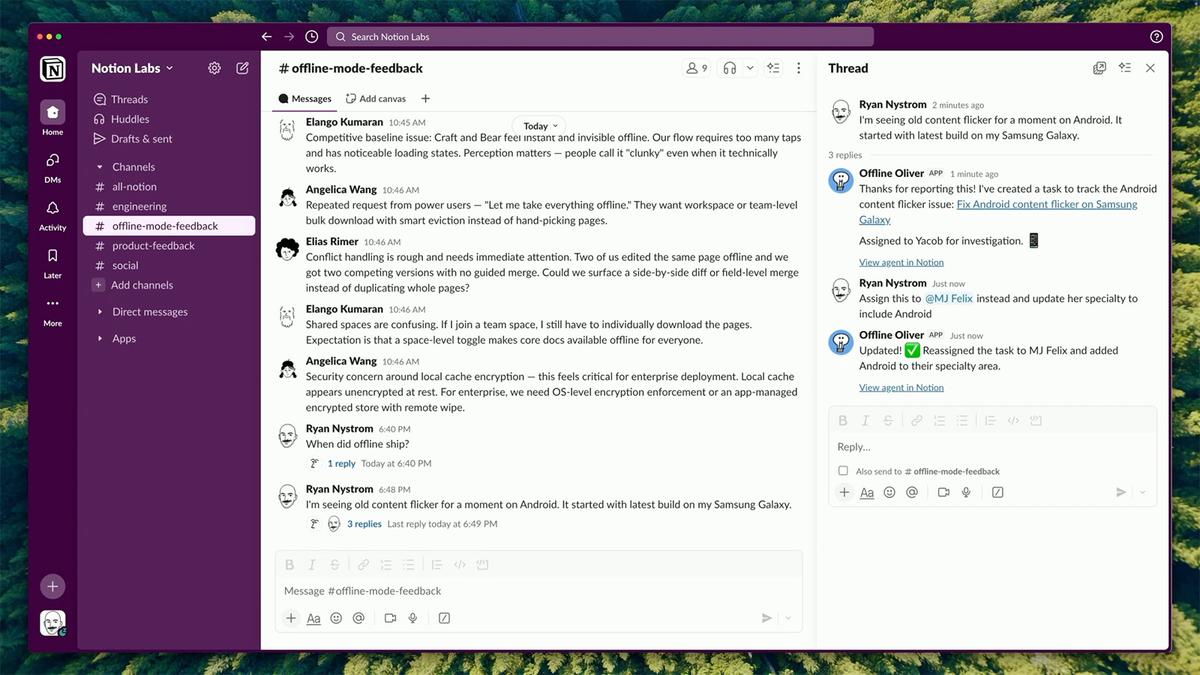Open channel AI summary sparkle icon
Image resolution: width=1200 pixels, height=675 pixels.
click(773, 68)
